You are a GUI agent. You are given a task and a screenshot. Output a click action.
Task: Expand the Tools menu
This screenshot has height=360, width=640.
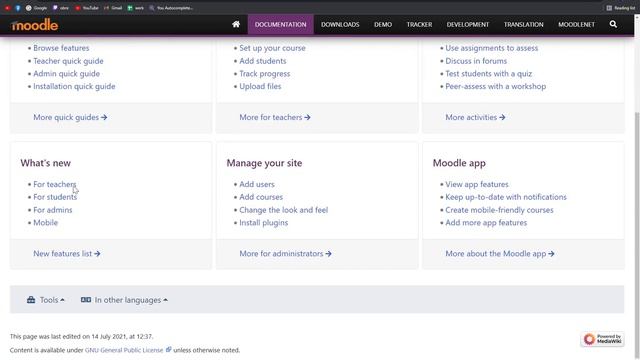pos(46,300)
